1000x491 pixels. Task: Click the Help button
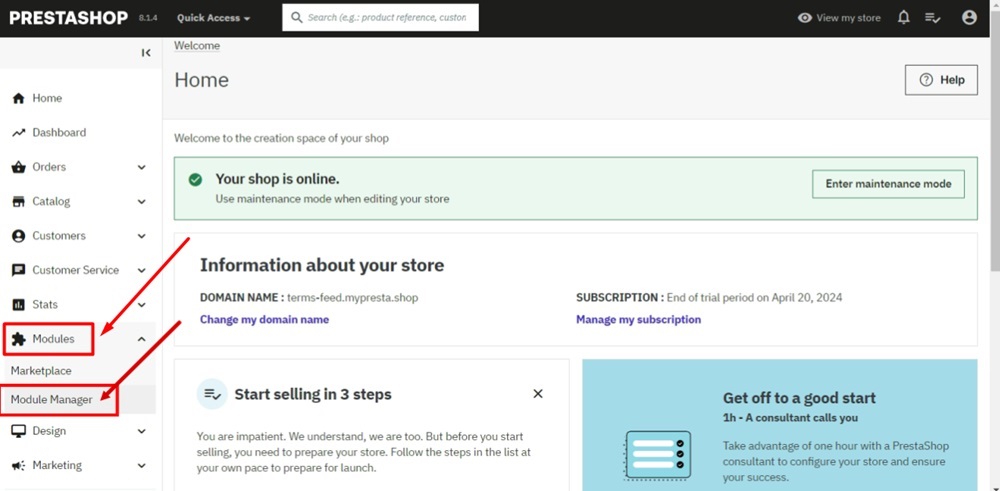pyautogui.click(x=941, y=80)
